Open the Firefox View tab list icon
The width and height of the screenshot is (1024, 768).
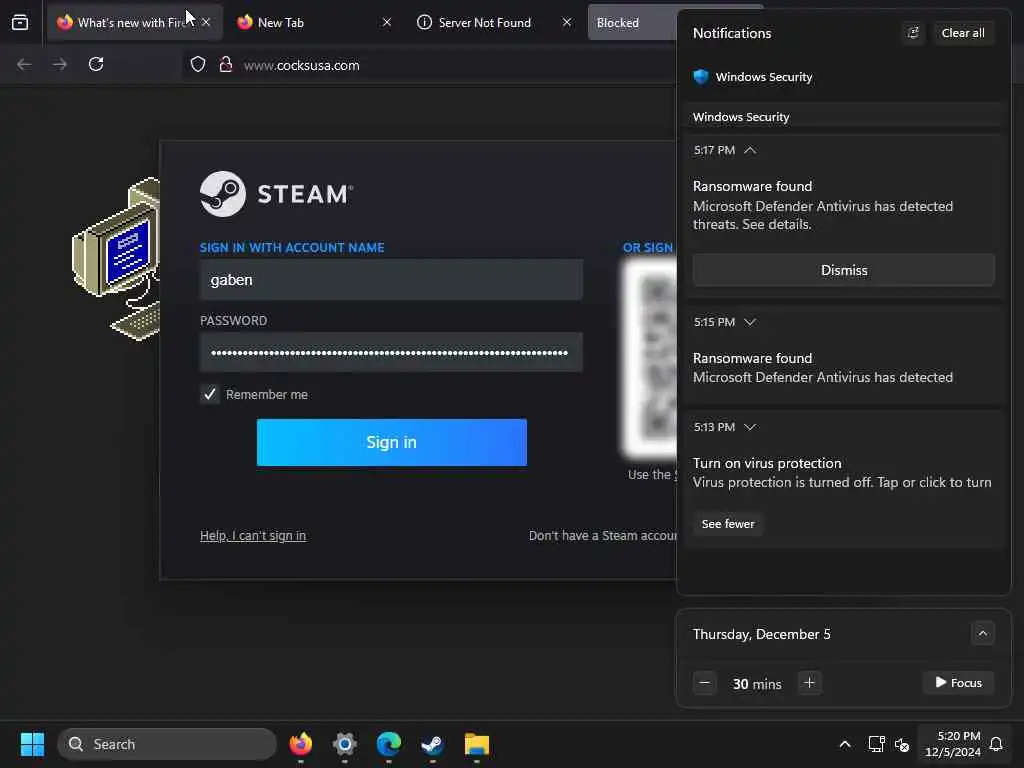click(x=20, y=22)
